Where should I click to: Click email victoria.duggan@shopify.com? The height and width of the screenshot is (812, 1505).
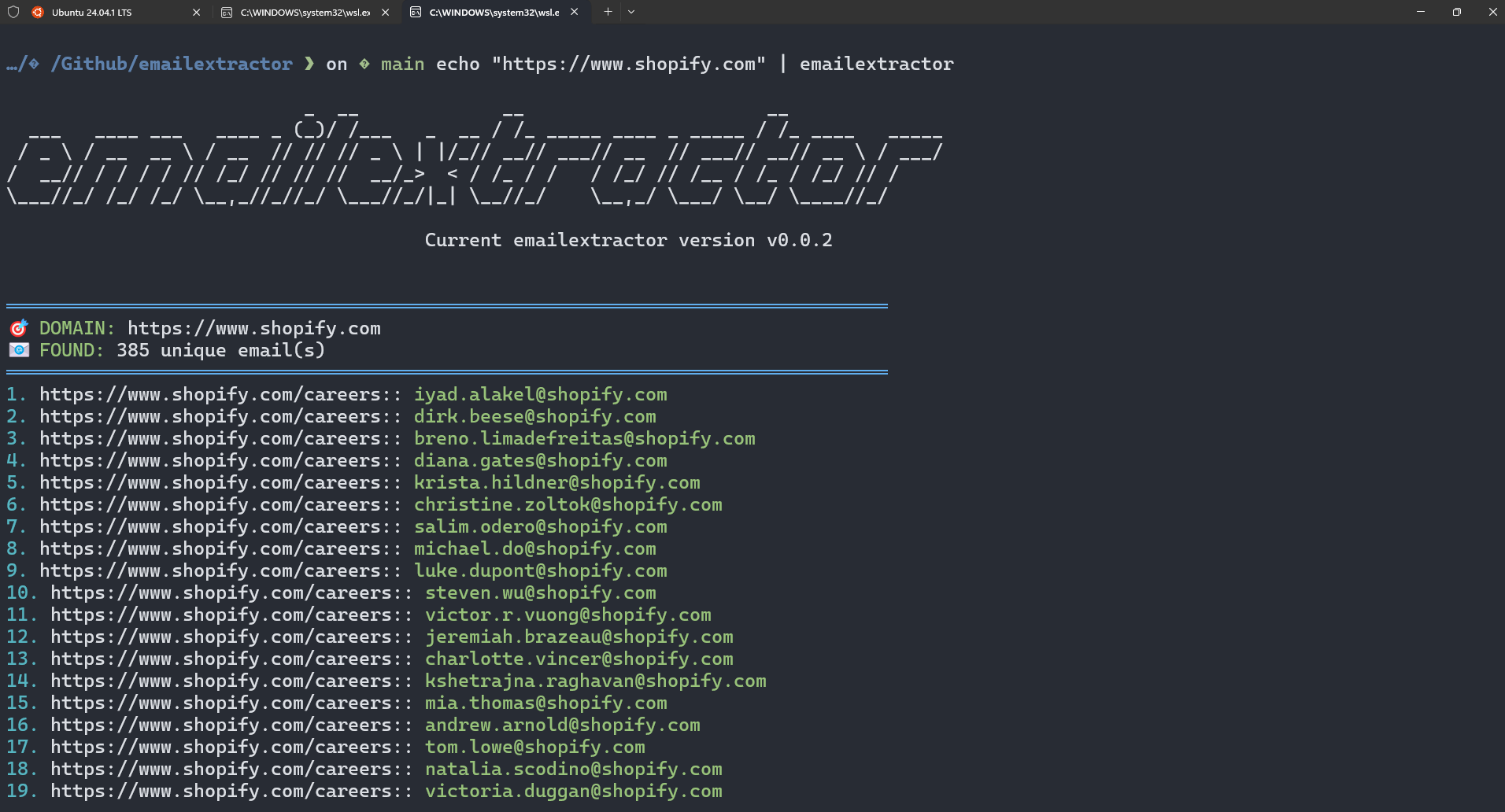tap(574, 791)
